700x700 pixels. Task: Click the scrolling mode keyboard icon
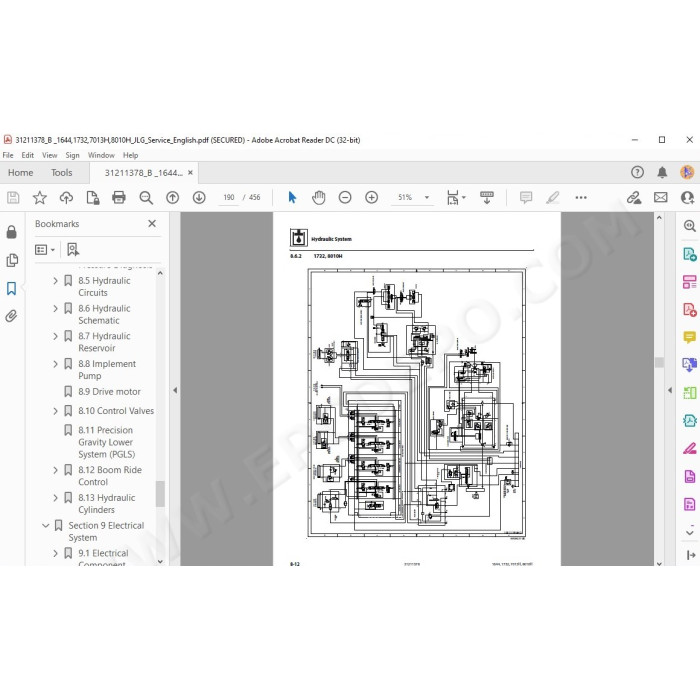click(487, 197)
